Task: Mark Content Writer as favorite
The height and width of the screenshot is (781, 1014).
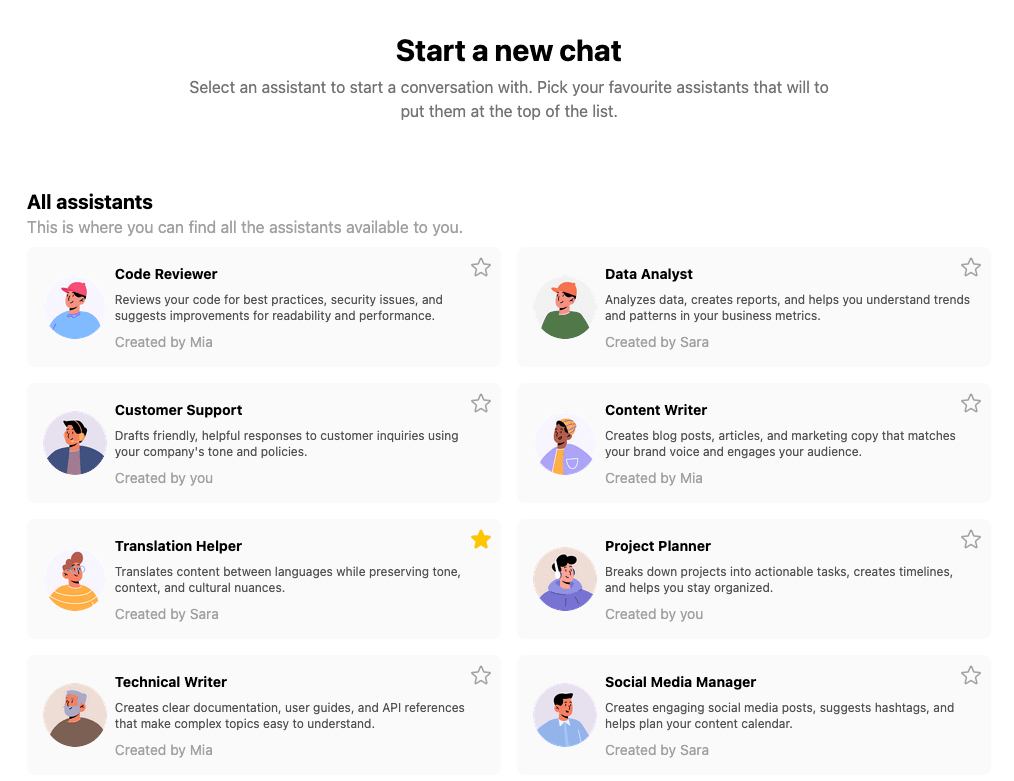Action: click(971, 403)
